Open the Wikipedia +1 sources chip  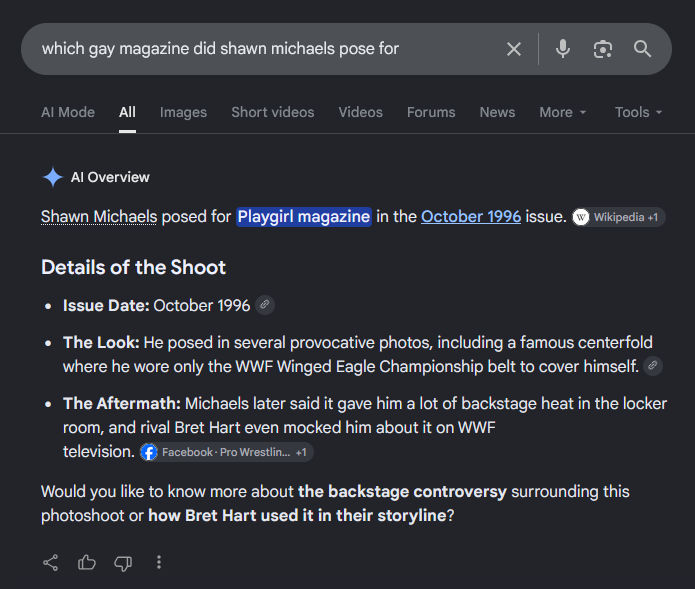click(618, 217)
